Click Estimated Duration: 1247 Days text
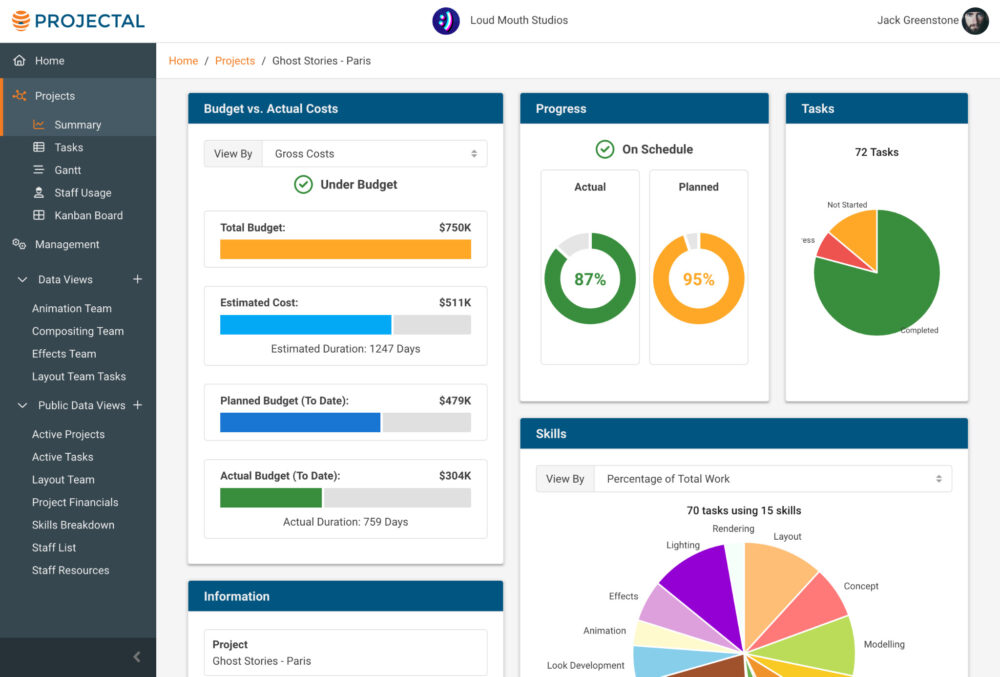Screen dimensions: 1000x677 [345, 349]
